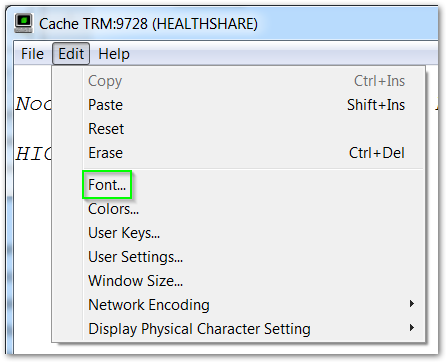Expand the Network Encoding submenu arrow
The height and width of the screenshot is (363, 447).
(412, 304)
